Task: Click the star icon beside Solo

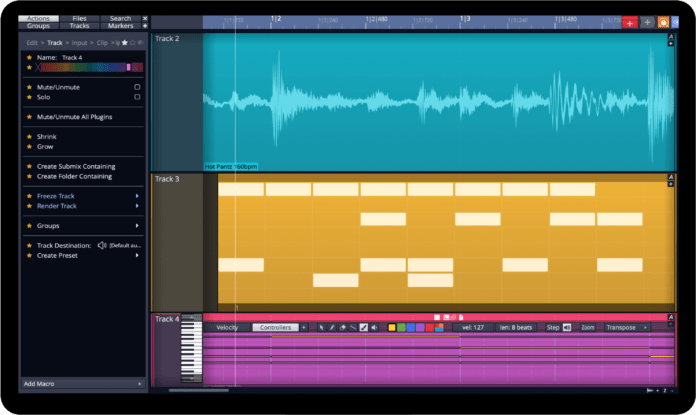Action: click(29, 98)
